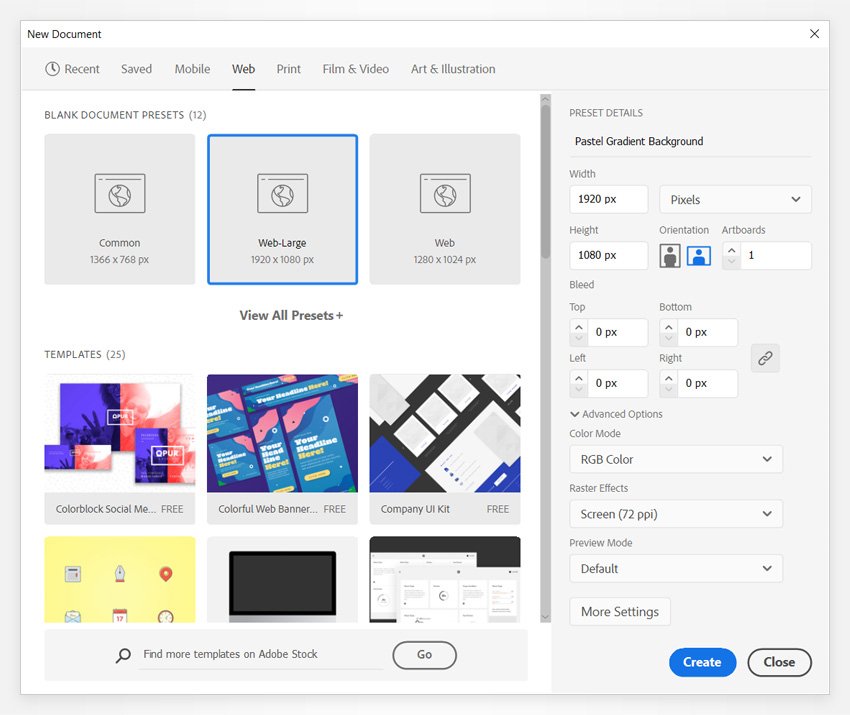Choose the Web-Large 1920 x 1080 preset
The image size is (850, 715).
(x=282, y=209)
